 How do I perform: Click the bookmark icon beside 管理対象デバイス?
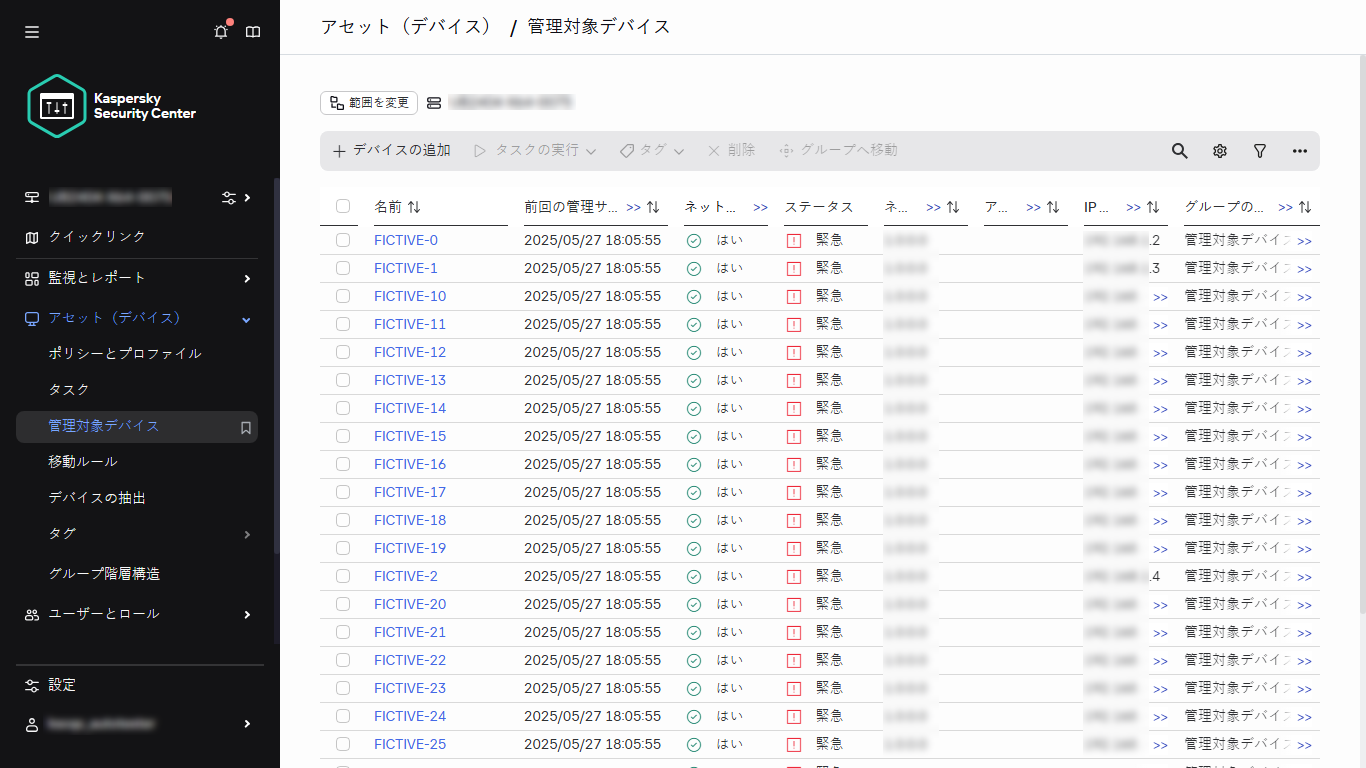[x=244, y=426]
